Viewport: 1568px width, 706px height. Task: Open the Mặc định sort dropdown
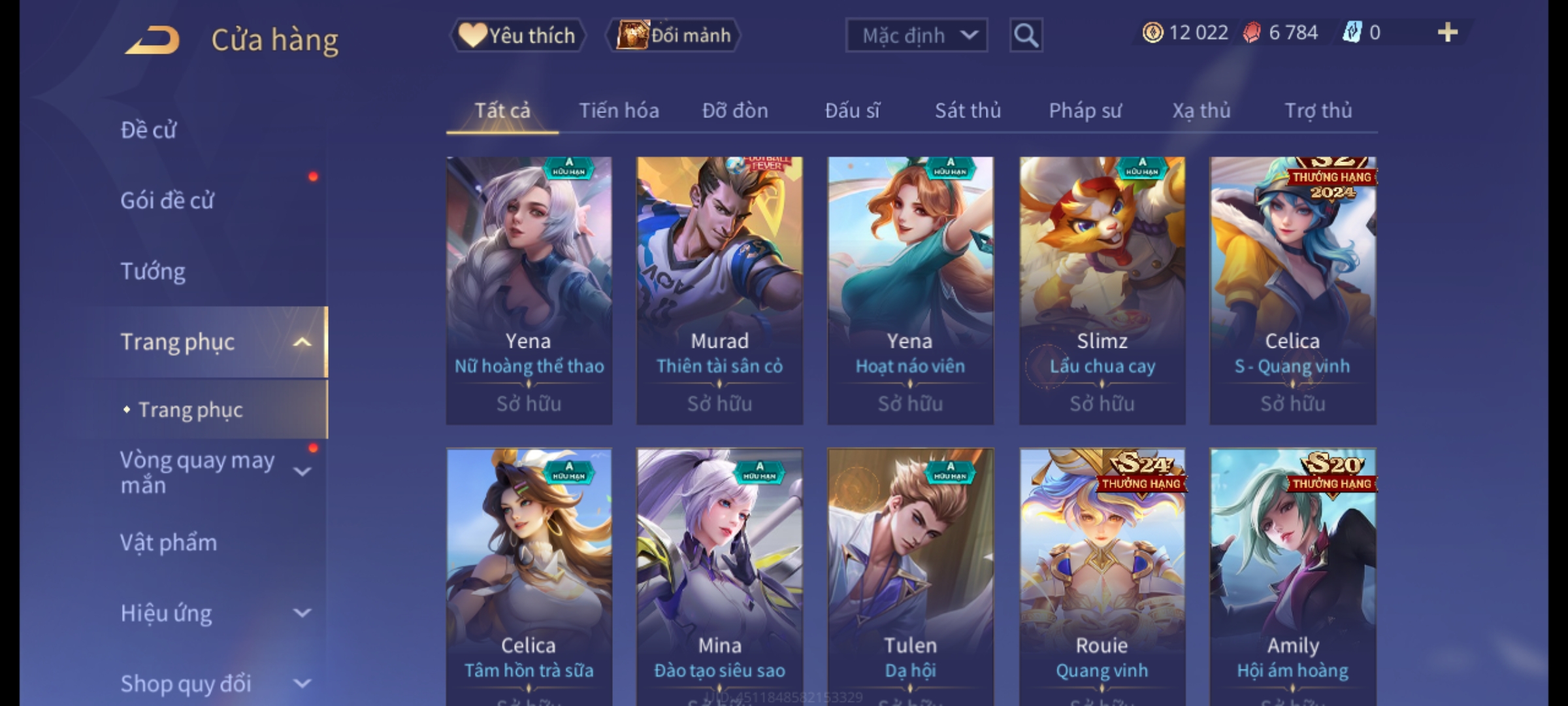(917, 35)
